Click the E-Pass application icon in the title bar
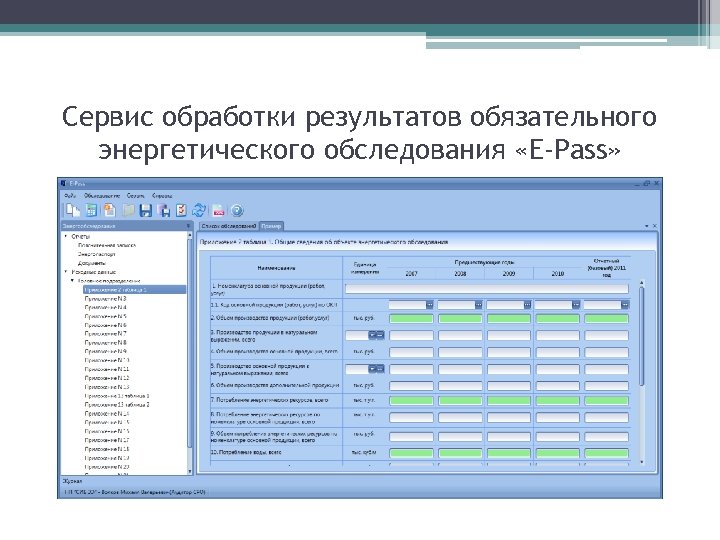Screen dimensions: 720x540 coord(64,183)
